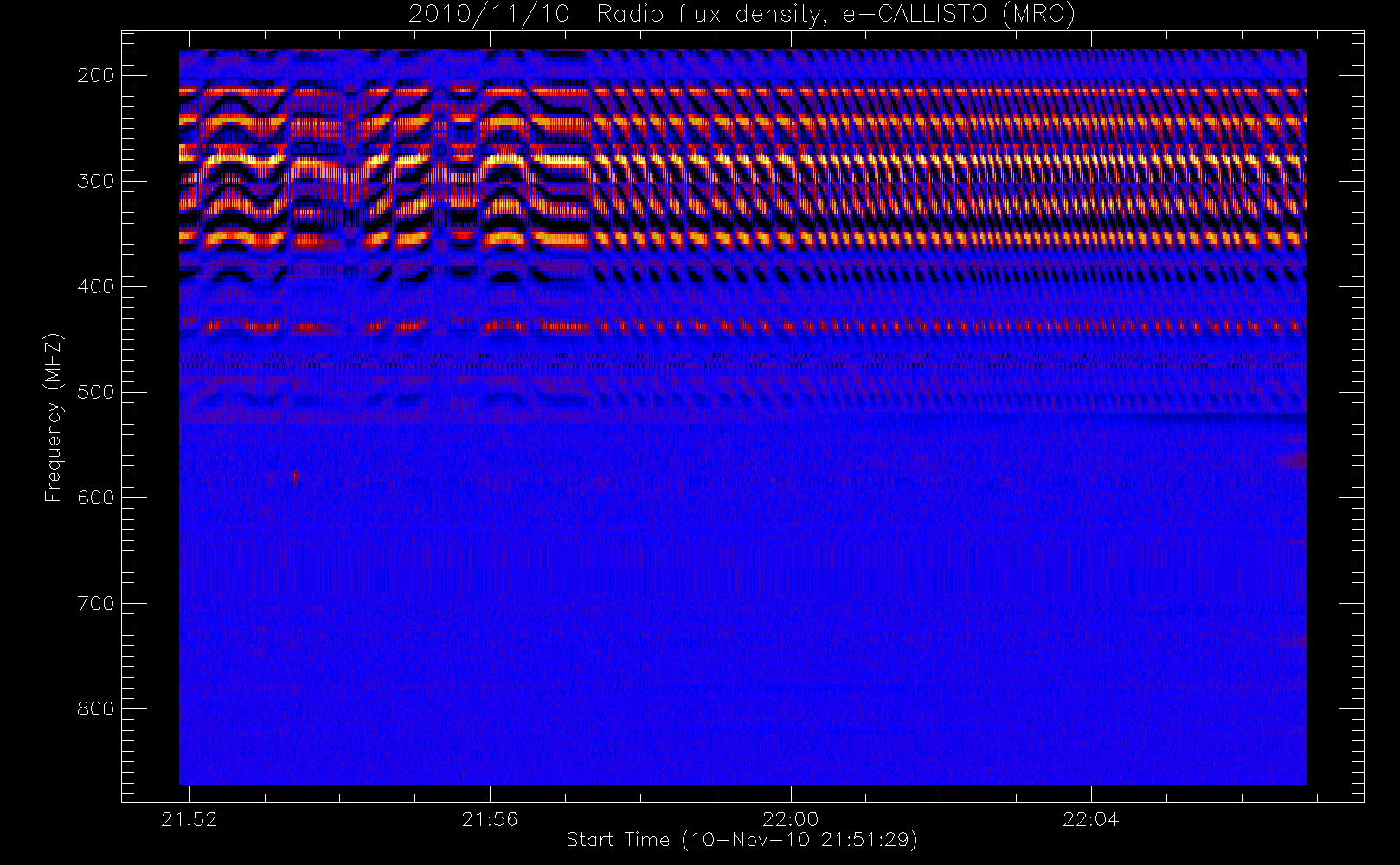Click the 300 frequency tick label

(95, 181)
